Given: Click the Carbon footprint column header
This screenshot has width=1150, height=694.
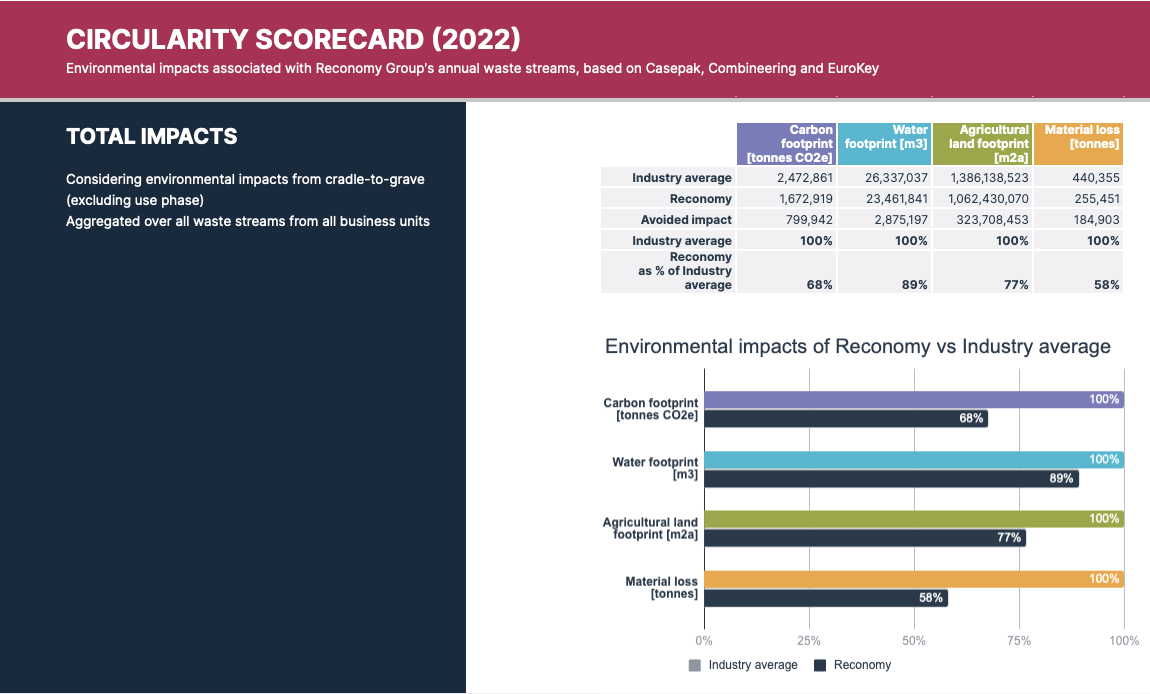Looking at the screenshot, I should [x=786, y=144].
